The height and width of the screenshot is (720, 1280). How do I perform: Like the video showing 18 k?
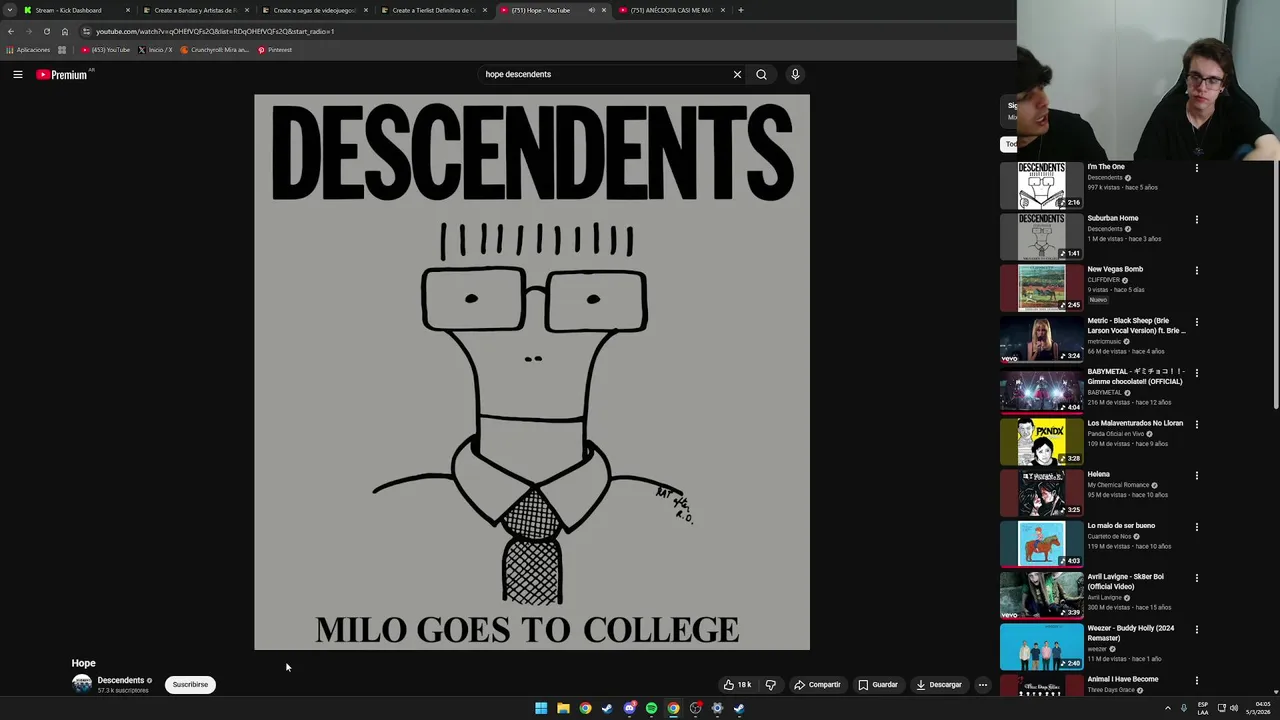point(737,685)
